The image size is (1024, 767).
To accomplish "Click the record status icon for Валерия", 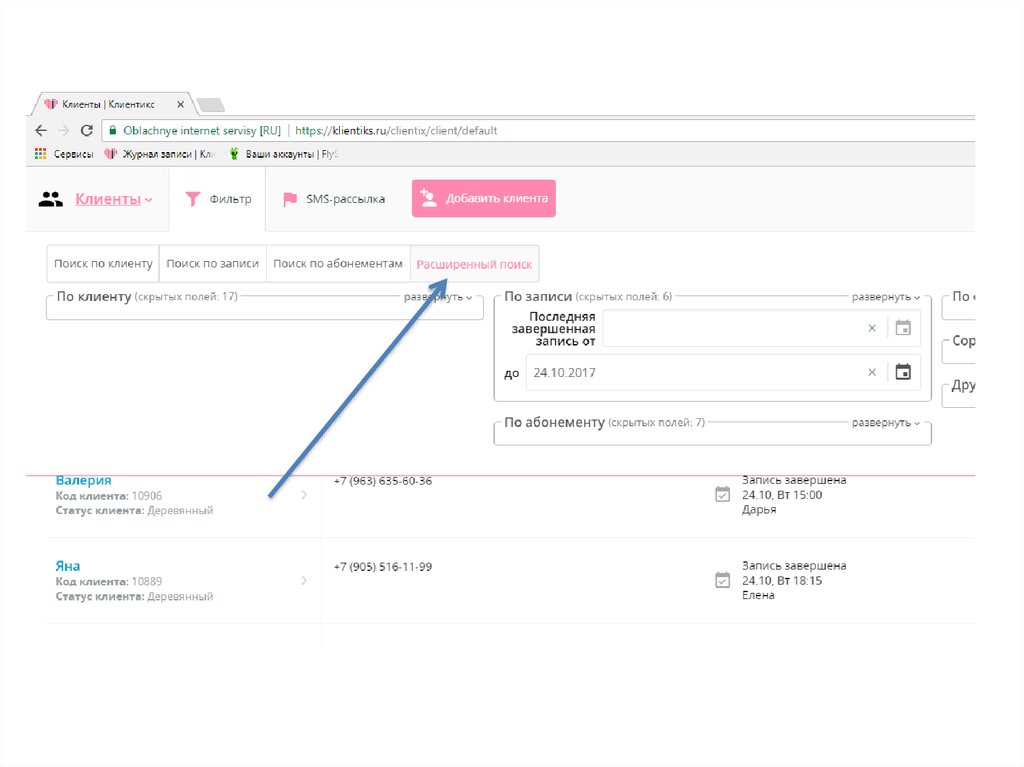I will click(722, 494).
